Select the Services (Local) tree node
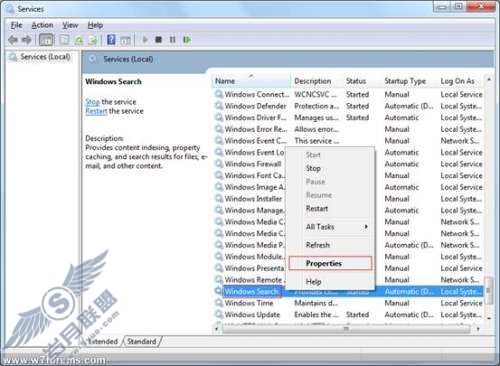Viewport: 500px width, 366px height. [x=45, y=57]
